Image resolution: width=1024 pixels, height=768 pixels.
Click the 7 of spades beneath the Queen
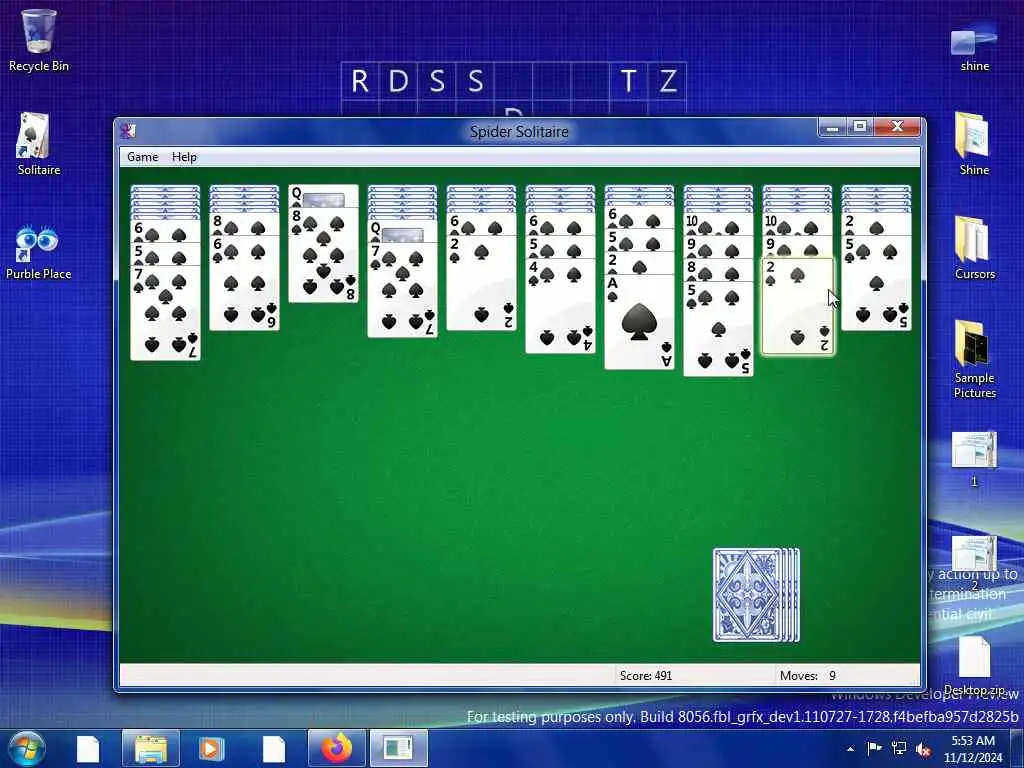click(x=402, y=290)
